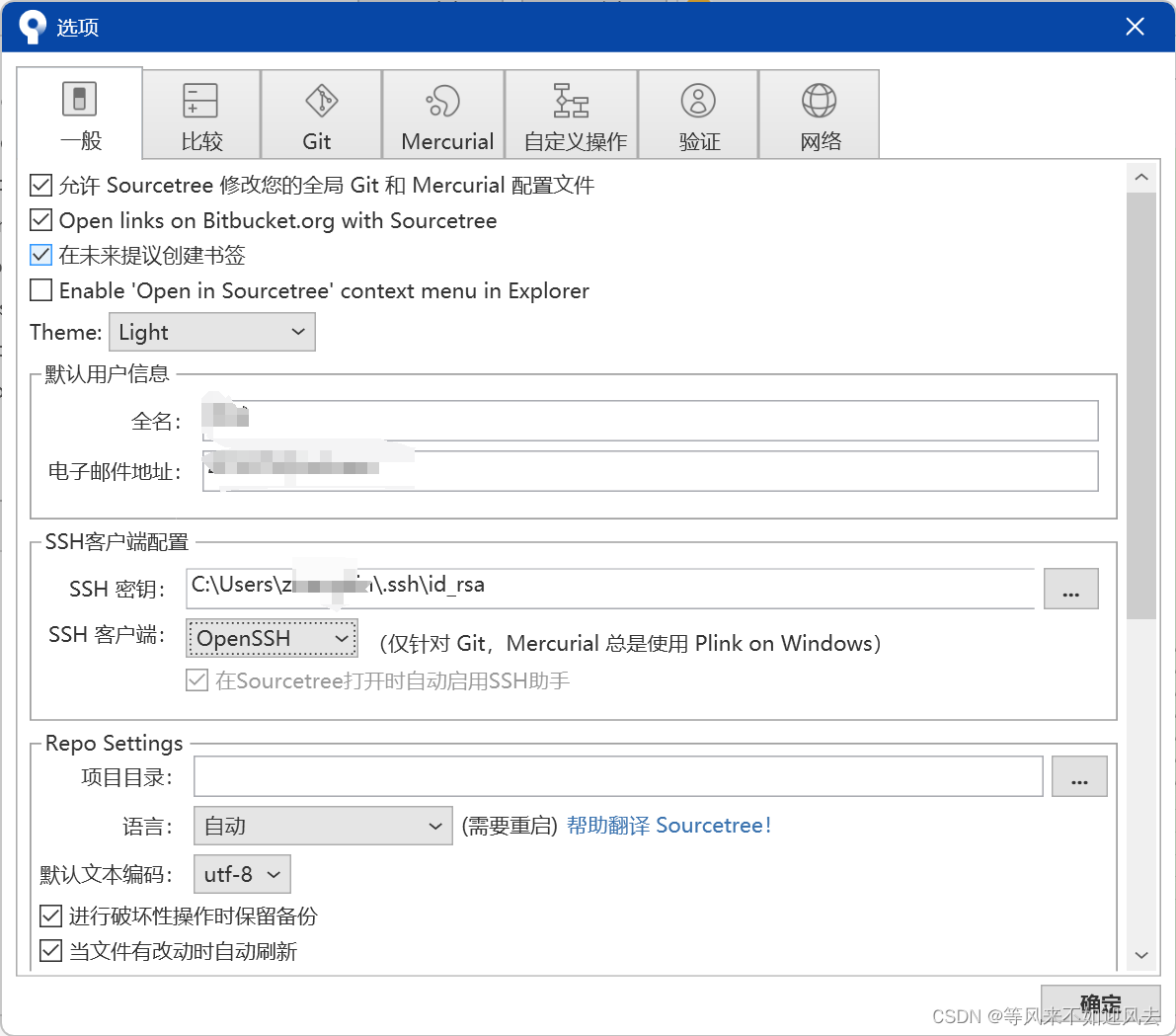
Task: Toggle 当文件有改动时自动刷新 checkbox
Action: tap(51, 951)
